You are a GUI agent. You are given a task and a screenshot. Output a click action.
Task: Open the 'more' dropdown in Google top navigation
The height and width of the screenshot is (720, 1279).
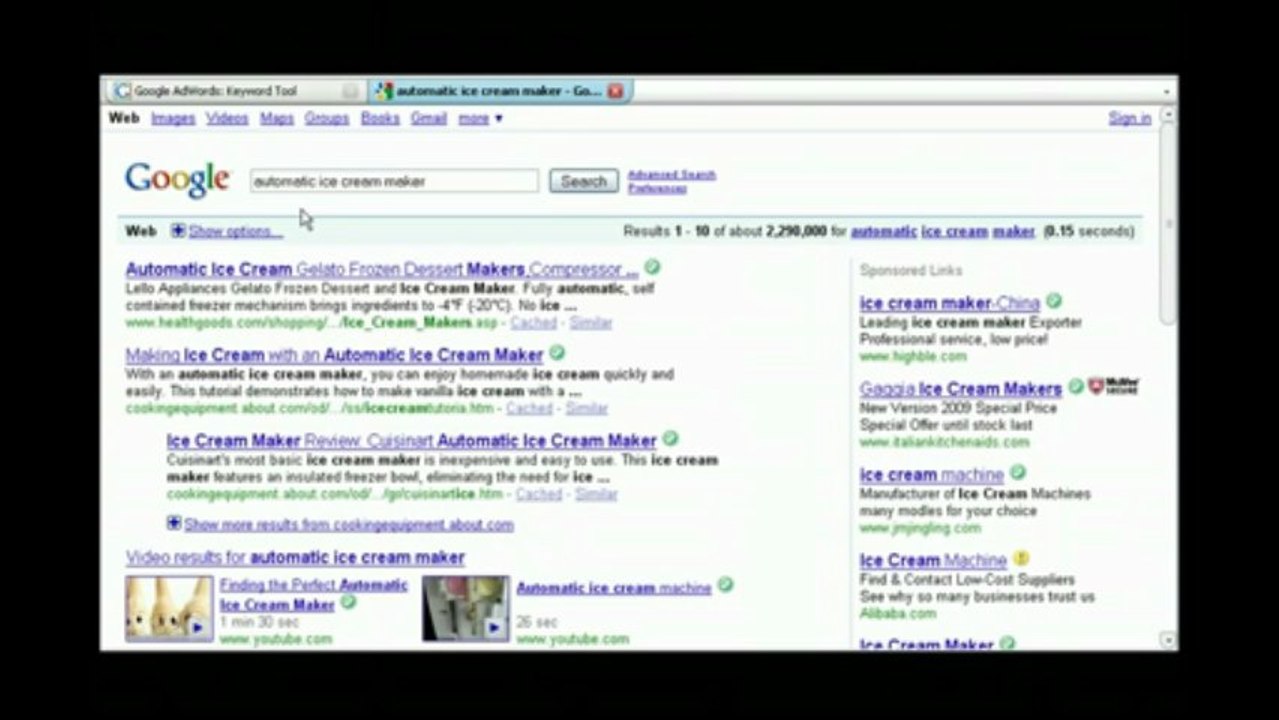tap(480, 118)
